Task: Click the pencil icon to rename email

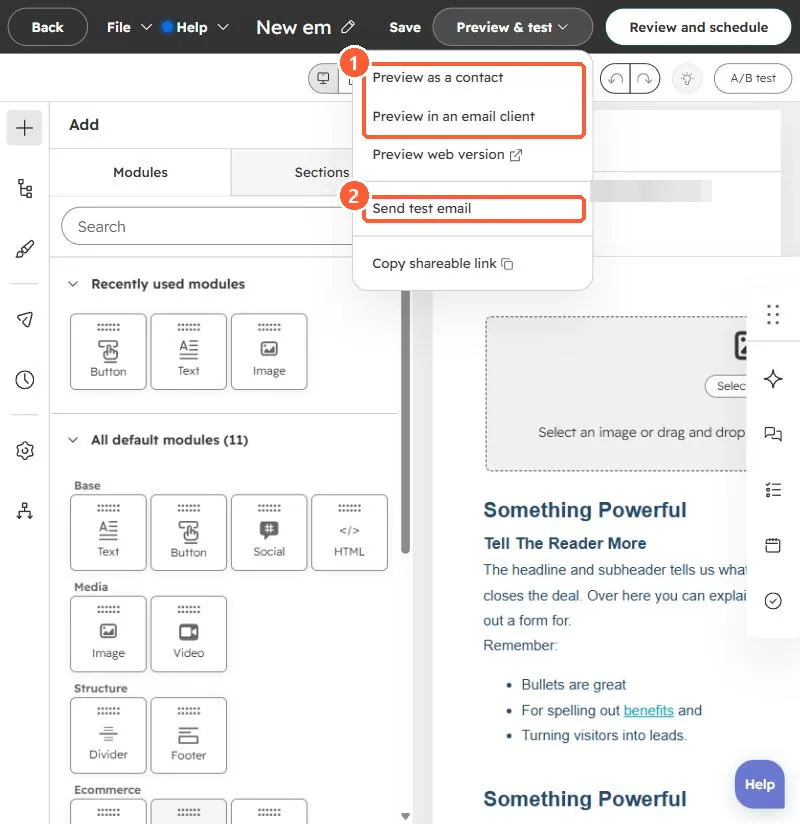Action: tap(348, 27)
